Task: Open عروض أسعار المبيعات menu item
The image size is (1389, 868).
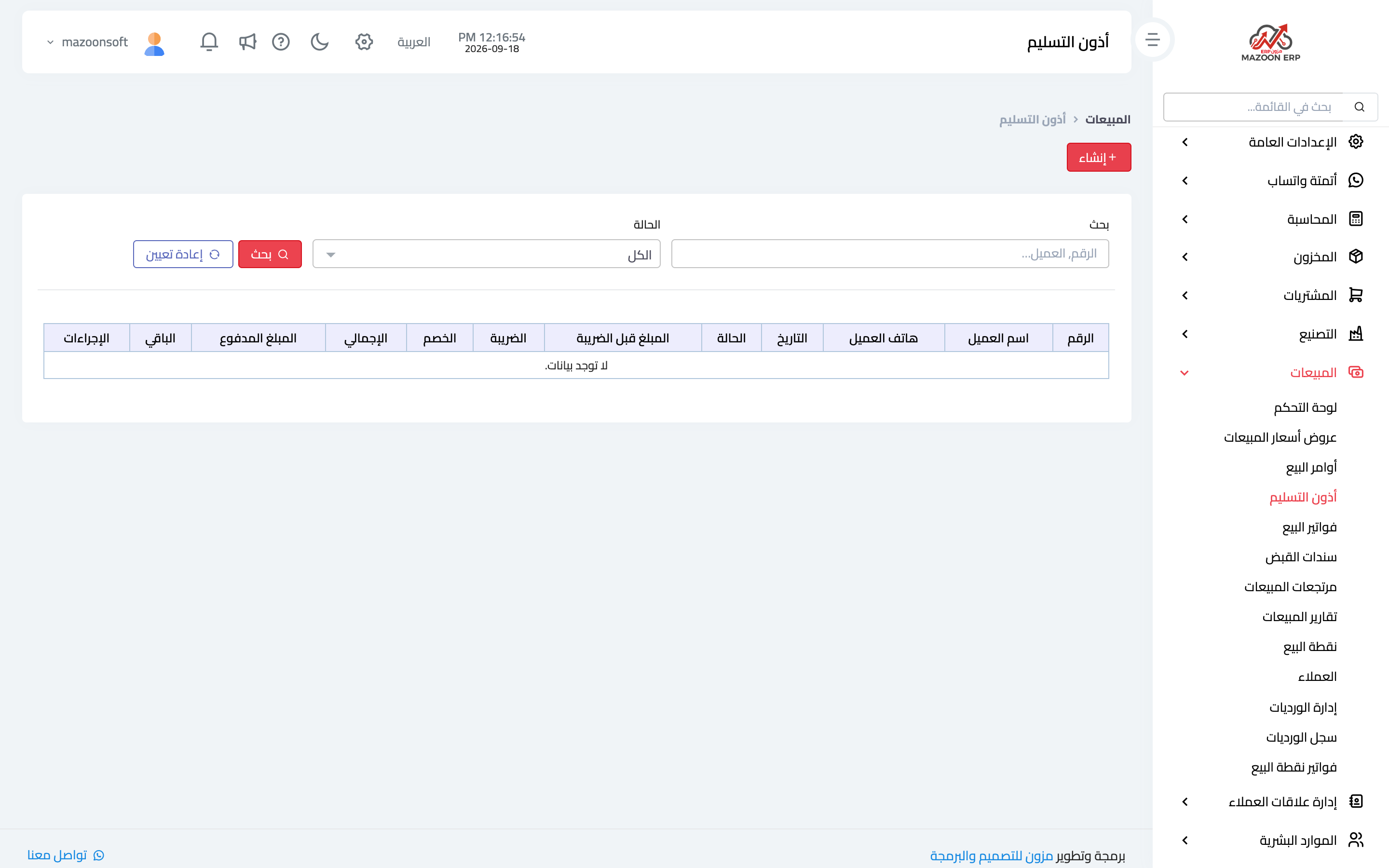Action: pyautogui.click(x=1280, y=437)
